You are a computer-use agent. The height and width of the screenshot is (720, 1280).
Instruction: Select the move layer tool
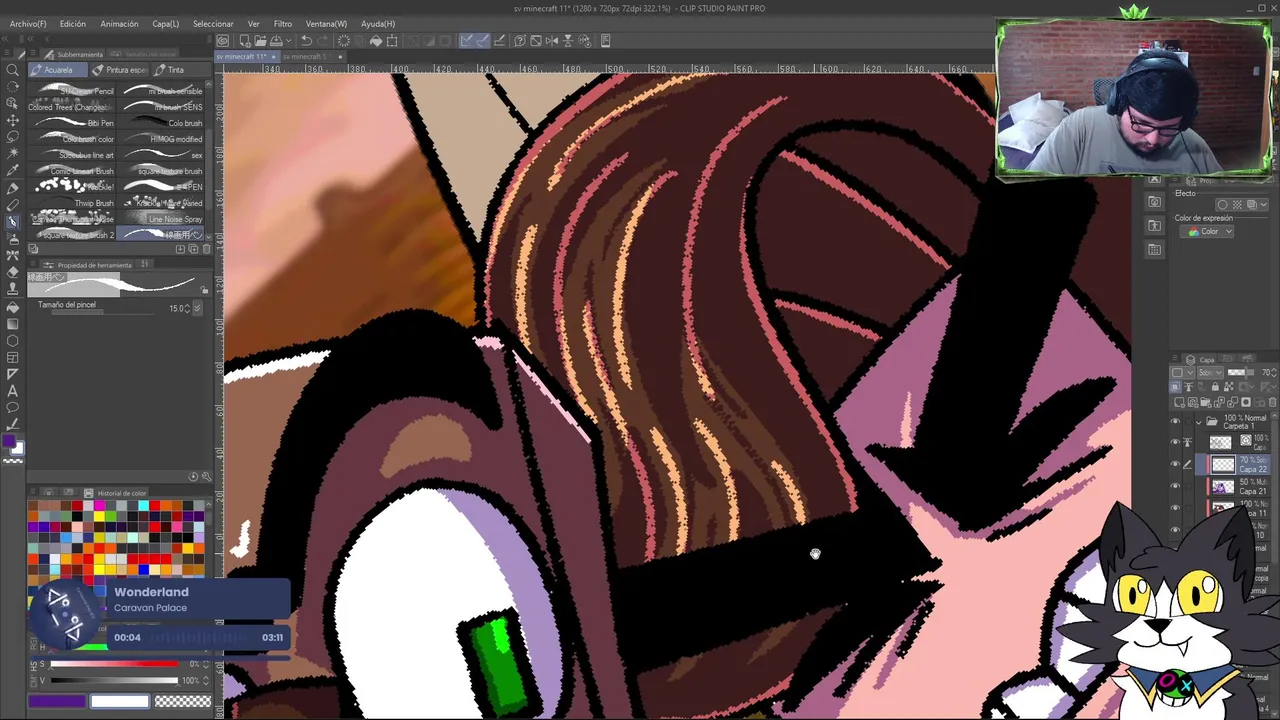click(13, 120)
